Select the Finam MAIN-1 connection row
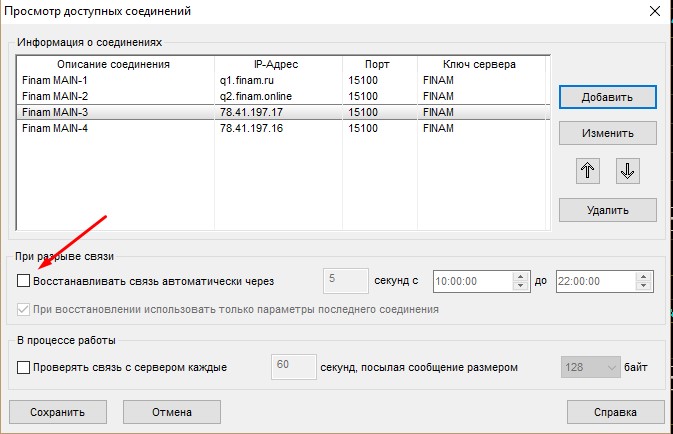The height and width of the screenshot is (434, 673). [100, 80]
